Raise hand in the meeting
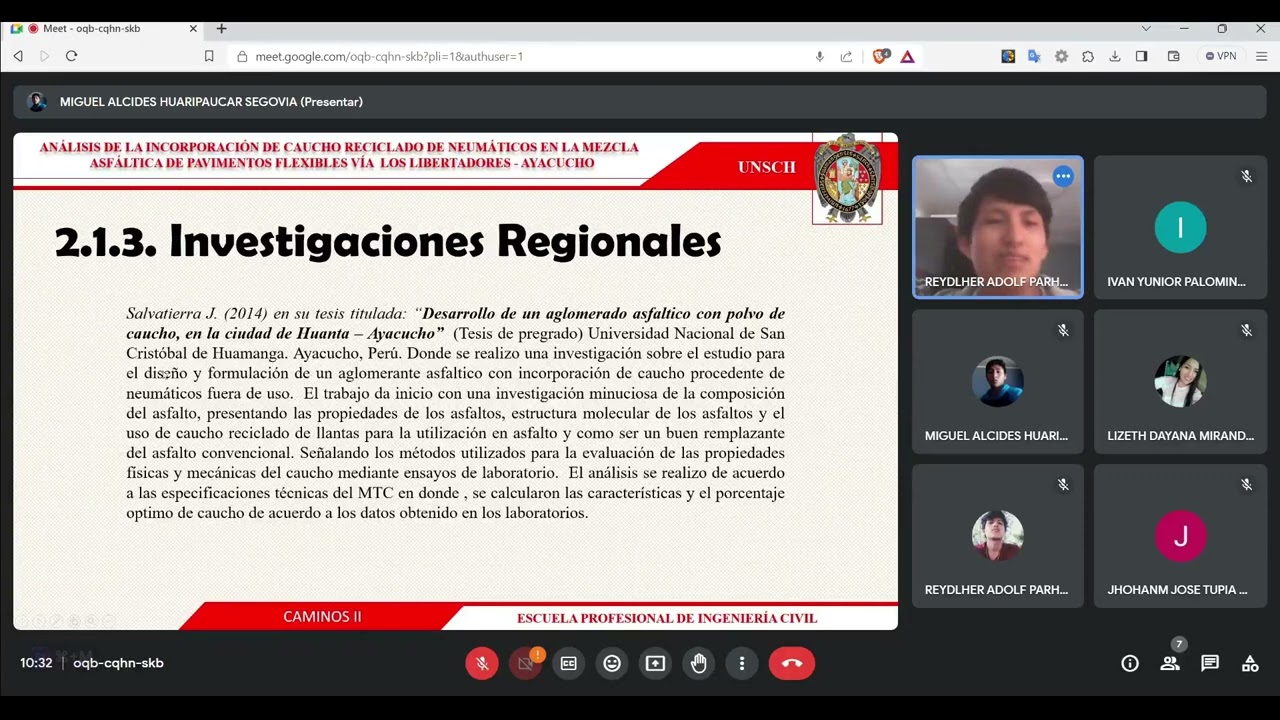 [x=698, y=663]
